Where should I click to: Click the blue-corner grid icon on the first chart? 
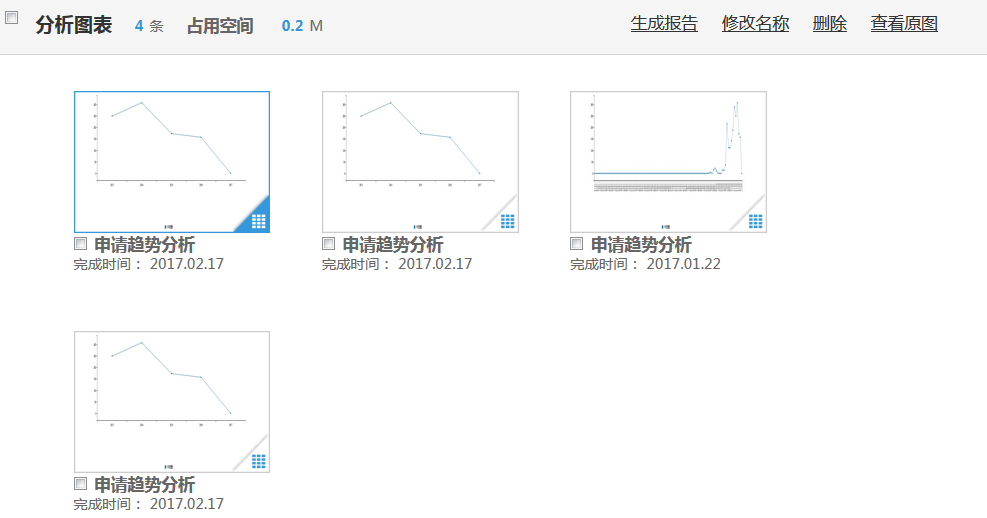click(258, 221)
